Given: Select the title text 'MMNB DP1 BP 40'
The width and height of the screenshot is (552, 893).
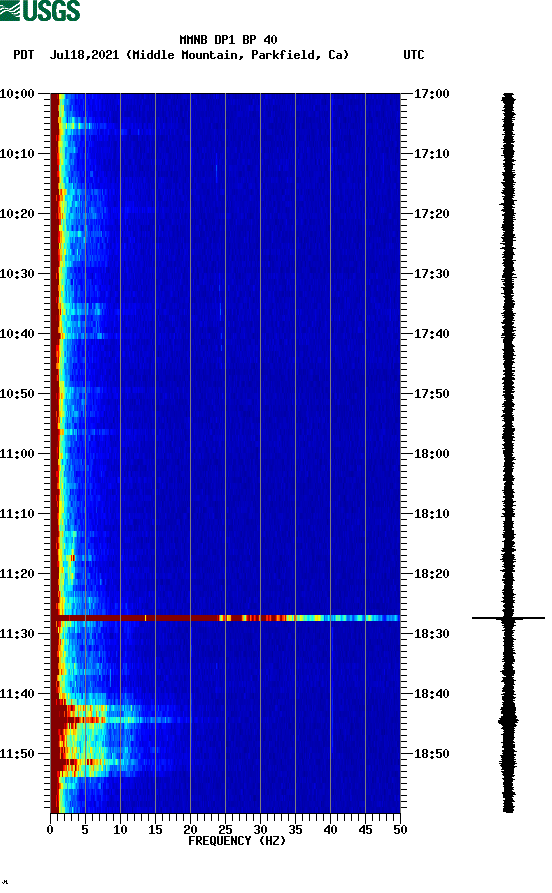Looking at the screenshot, I should 228,40.
